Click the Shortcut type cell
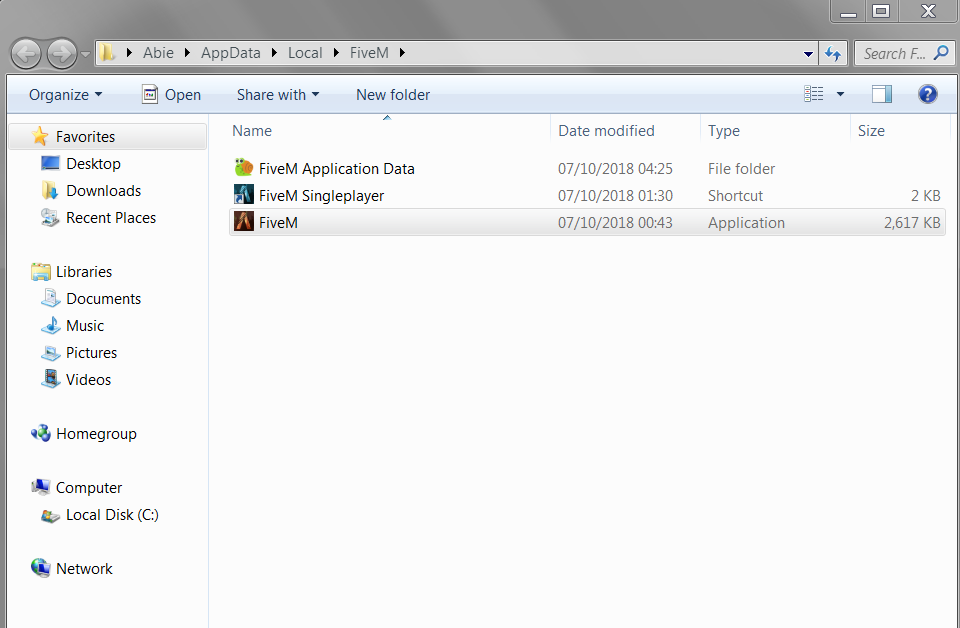 [735, 196]
